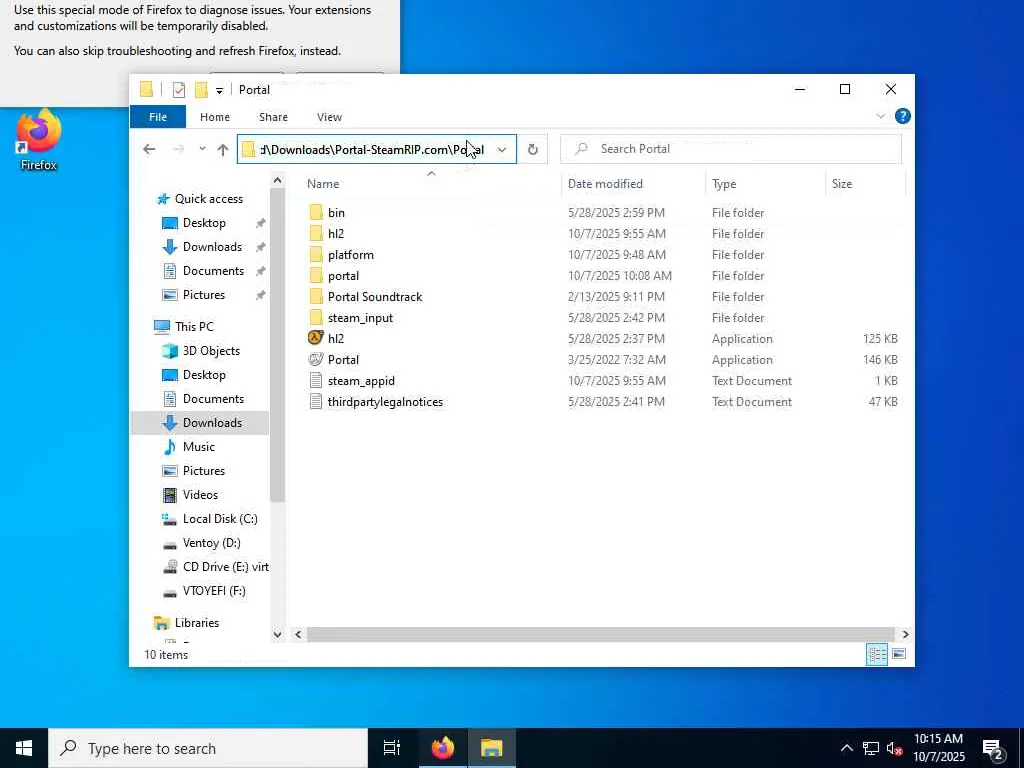This screenshot has height=768, width=1024.
Task: Click taskbar search box
Action: pyautogui.click(x=208, y=748)
